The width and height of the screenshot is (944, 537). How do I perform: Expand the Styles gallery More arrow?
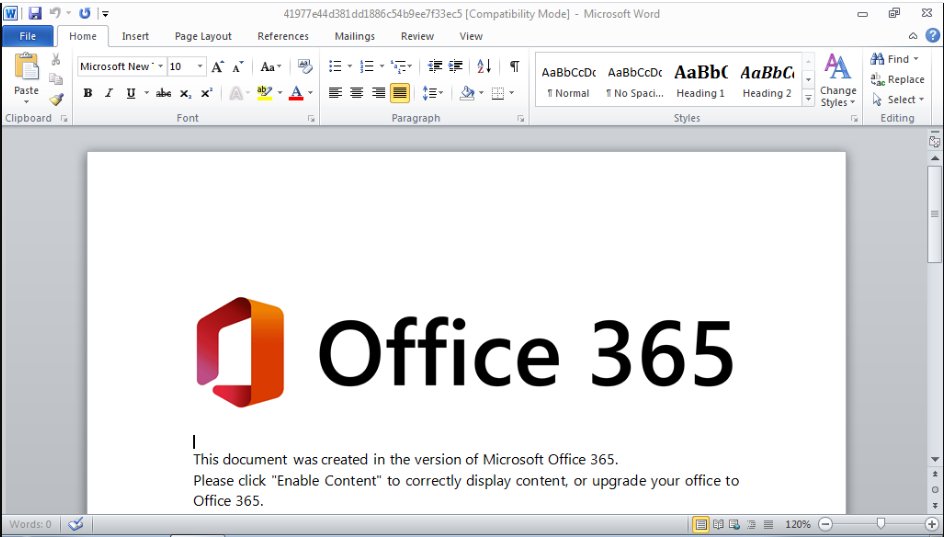click(x=809, y=99)
